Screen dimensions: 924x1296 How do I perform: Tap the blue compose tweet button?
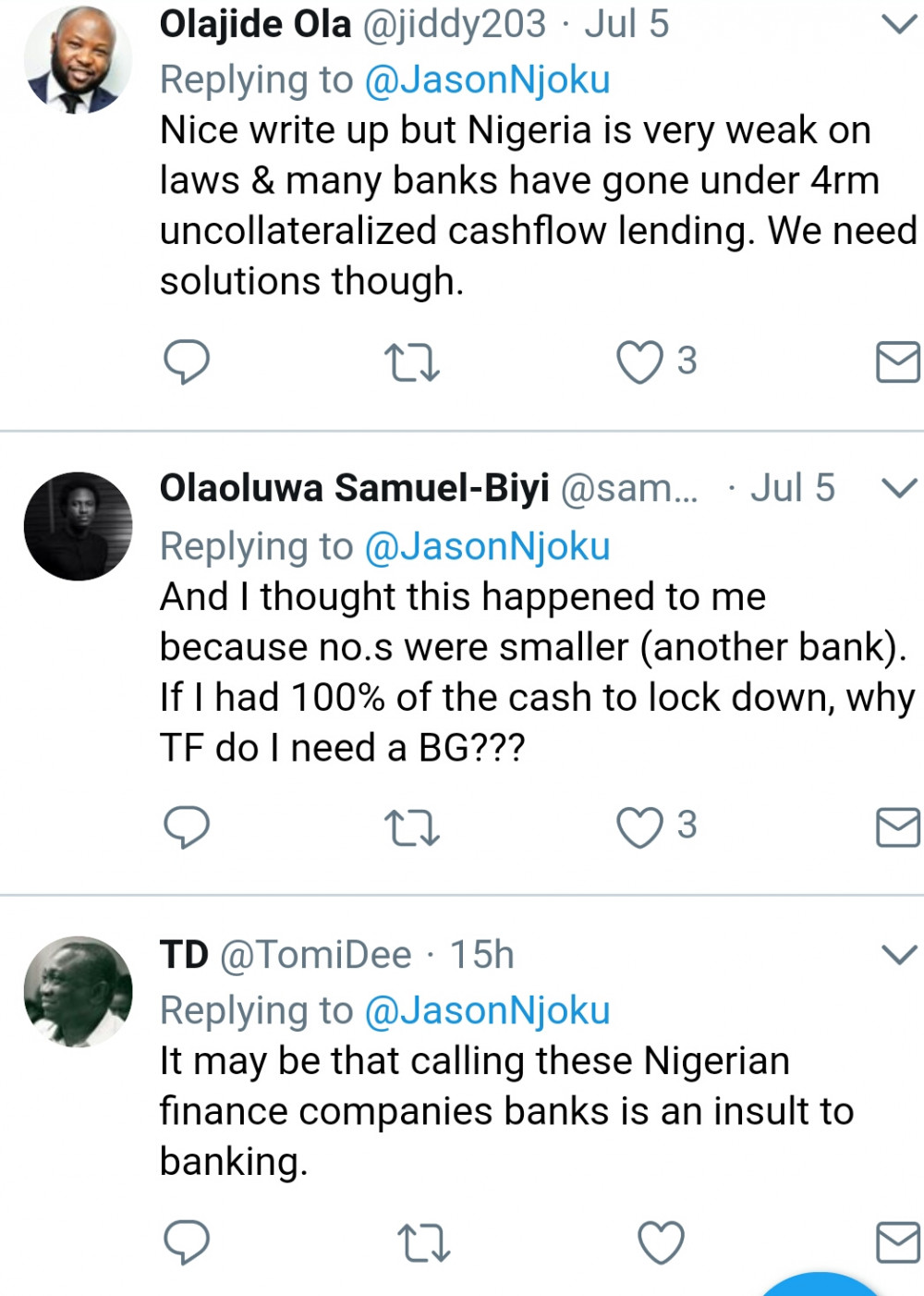click(x=819, y=1285)
